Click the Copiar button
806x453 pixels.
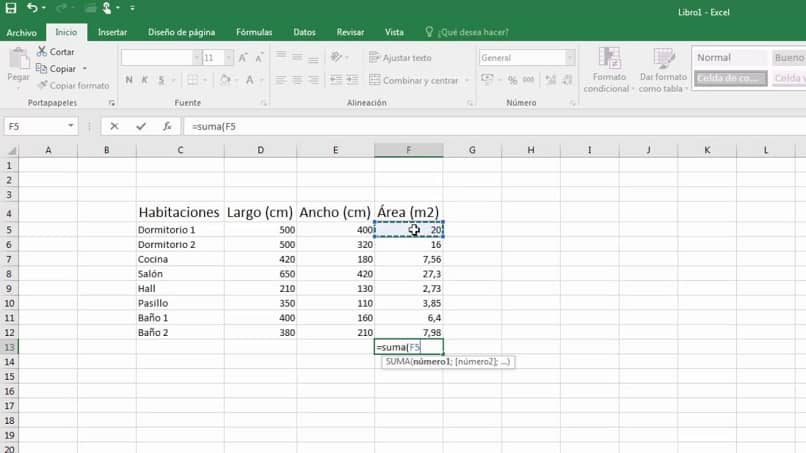coord(57,68)
